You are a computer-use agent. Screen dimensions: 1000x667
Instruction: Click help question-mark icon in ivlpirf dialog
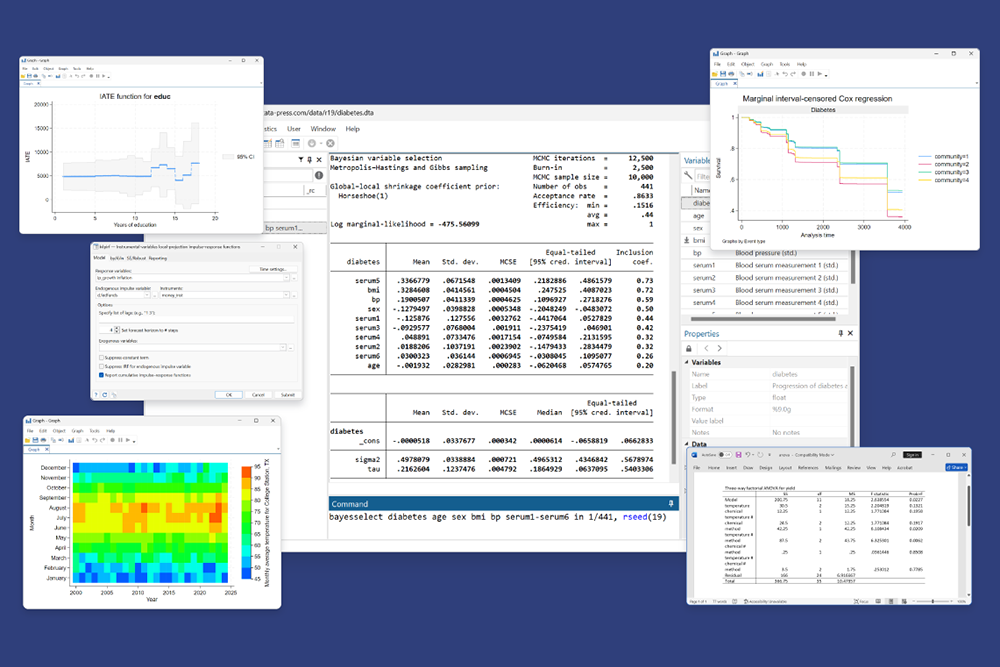(96, 395)
